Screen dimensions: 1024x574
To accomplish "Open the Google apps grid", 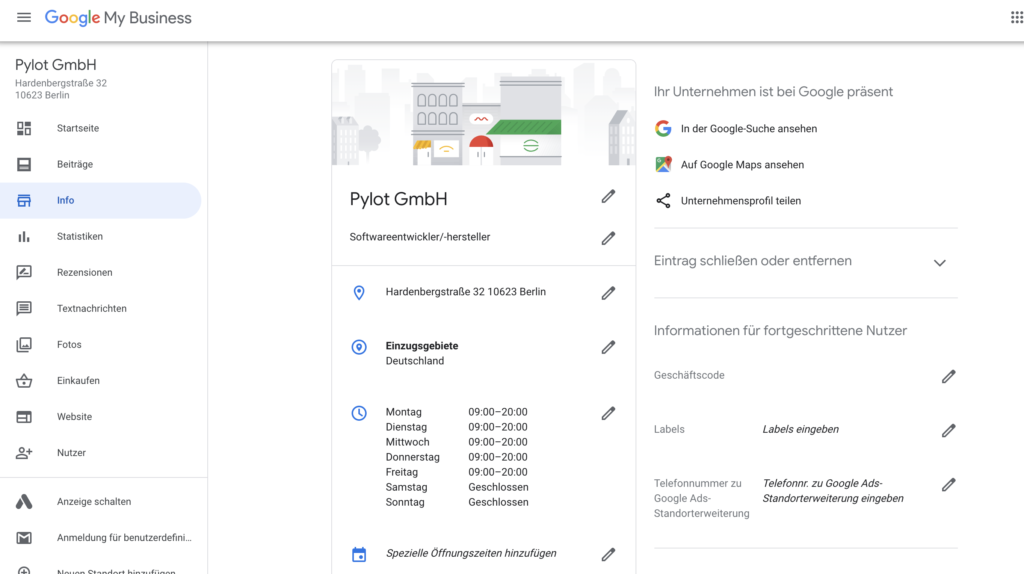I will pos(1017,18).
